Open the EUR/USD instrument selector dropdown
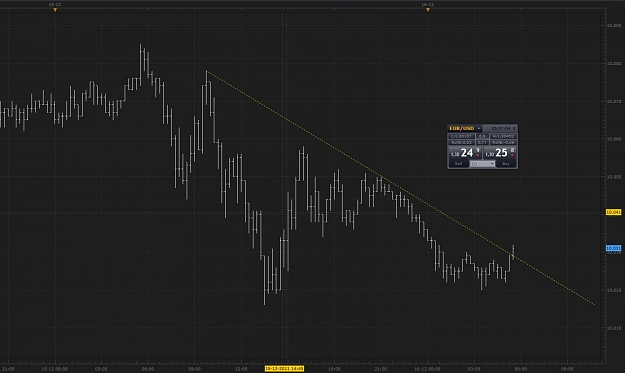This screenshot has width=625, height=373. pos(479,128)
